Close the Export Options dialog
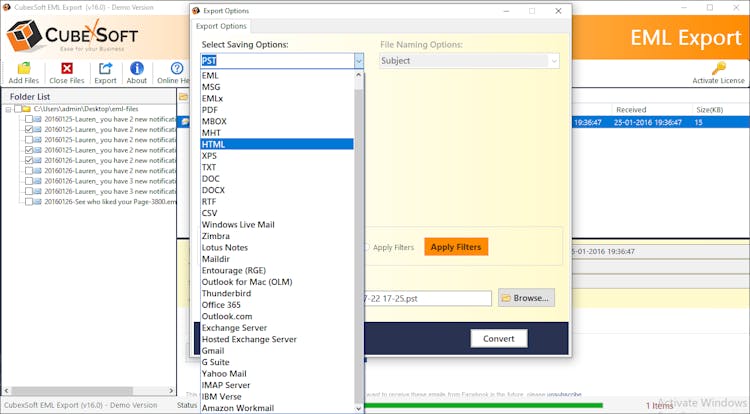 click(558, 11)
